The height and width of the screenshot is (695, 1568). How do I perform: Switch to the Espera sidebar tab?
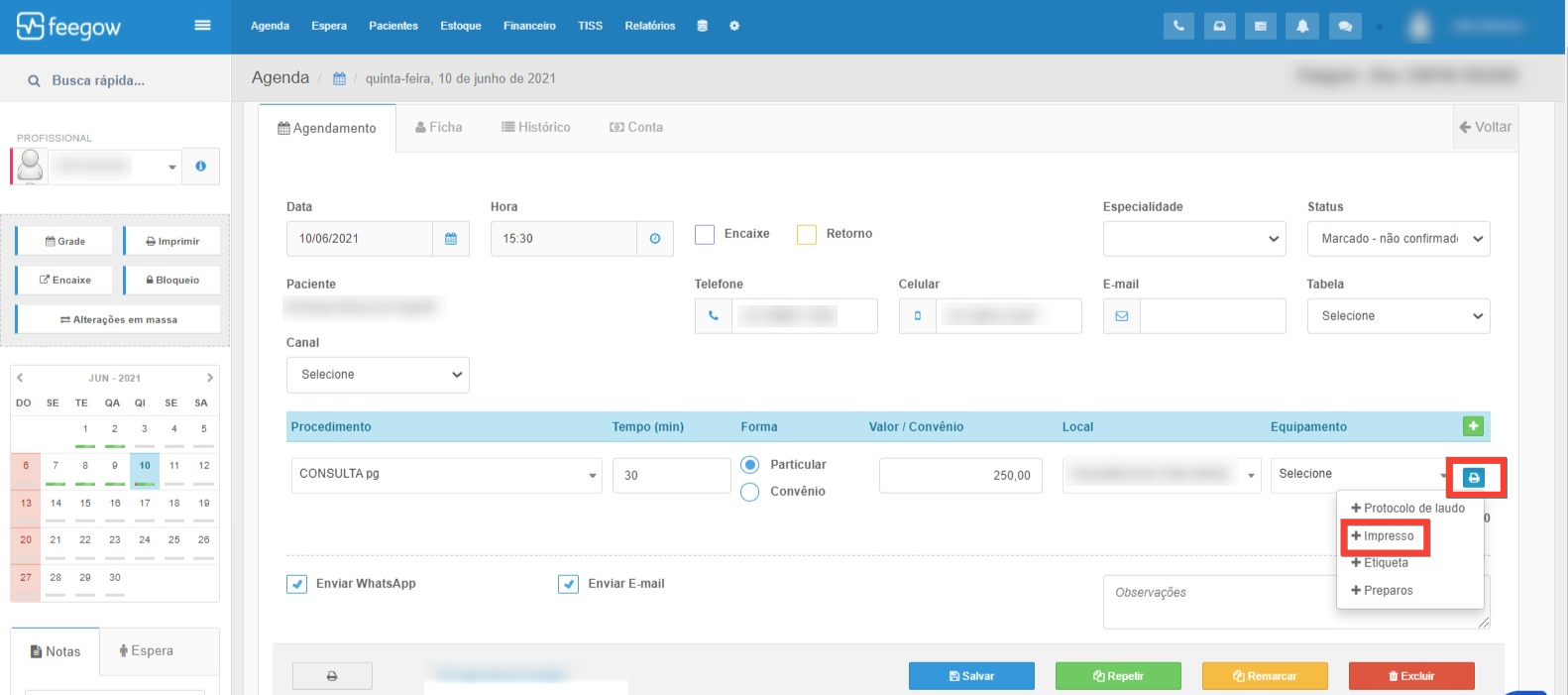tap(146, 651)
